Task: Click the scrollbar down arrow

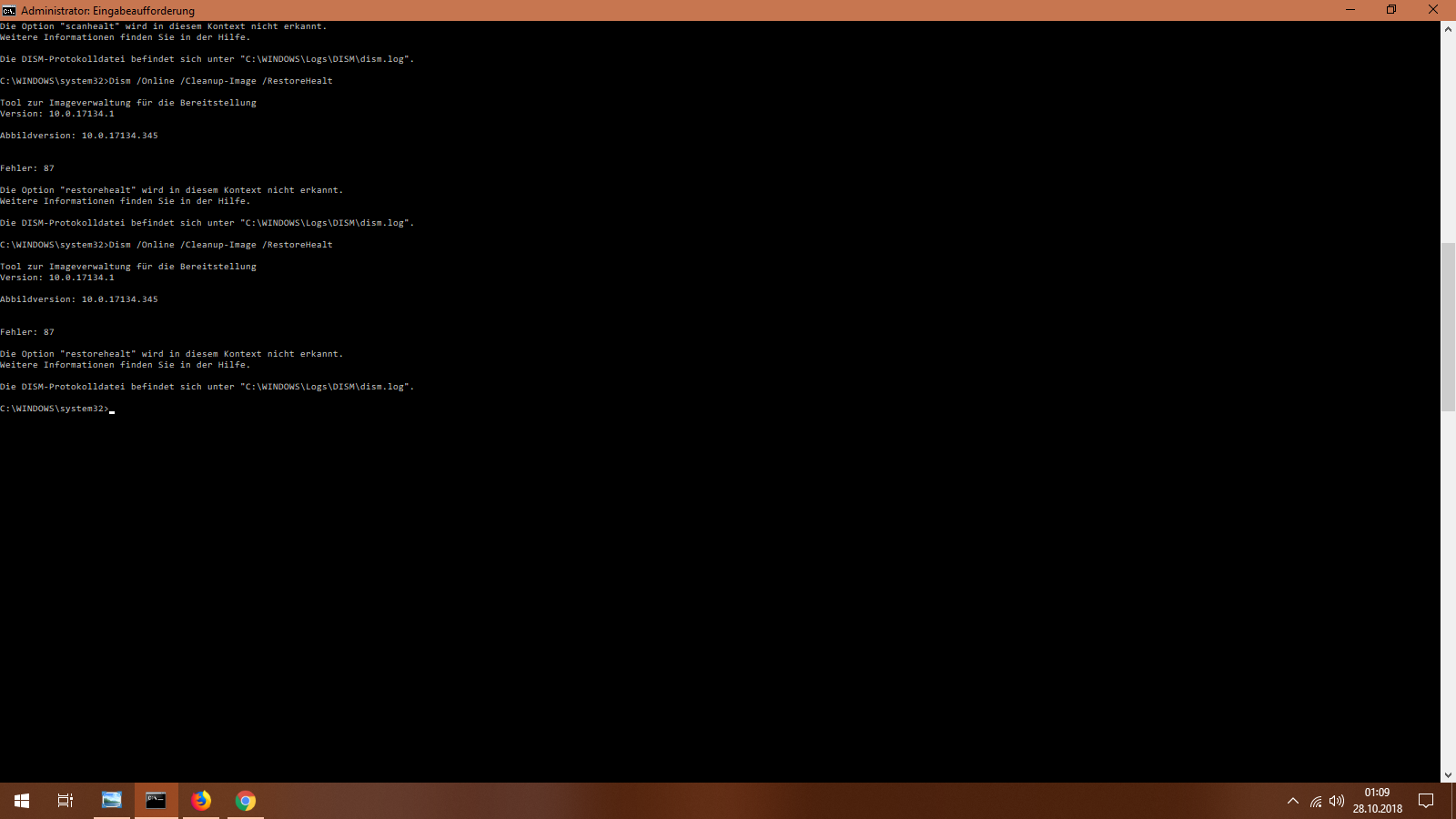Action: tap(1448, 775)
